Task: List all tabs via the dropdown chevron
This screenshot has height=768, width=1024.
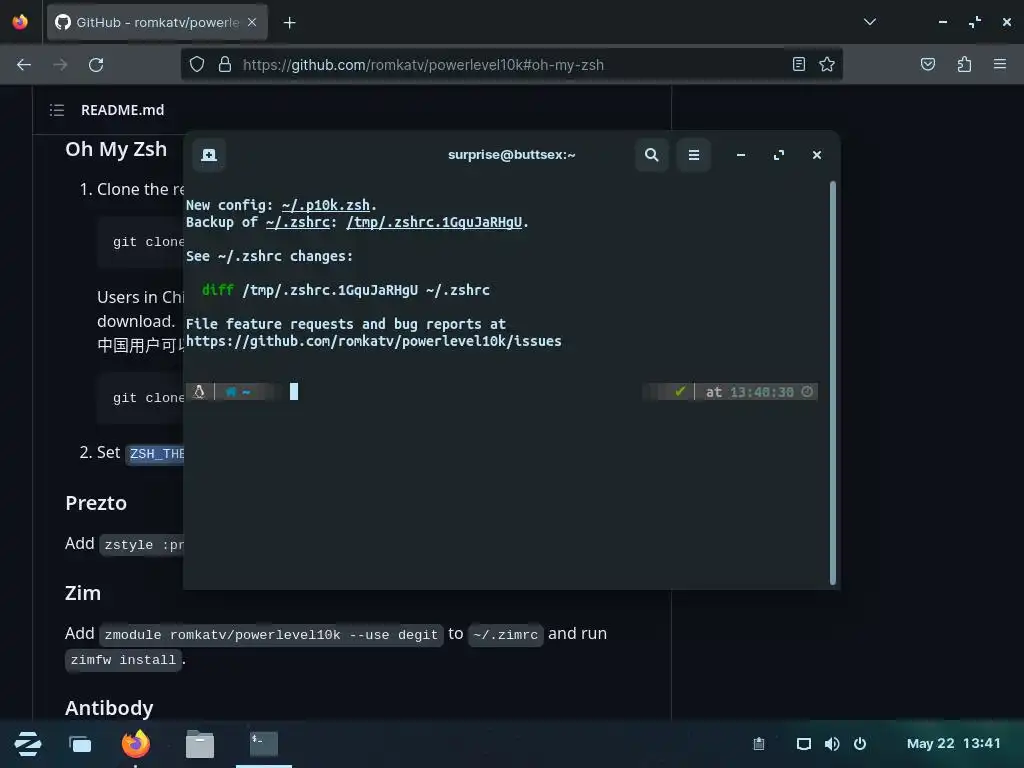Action: point(869,22)
